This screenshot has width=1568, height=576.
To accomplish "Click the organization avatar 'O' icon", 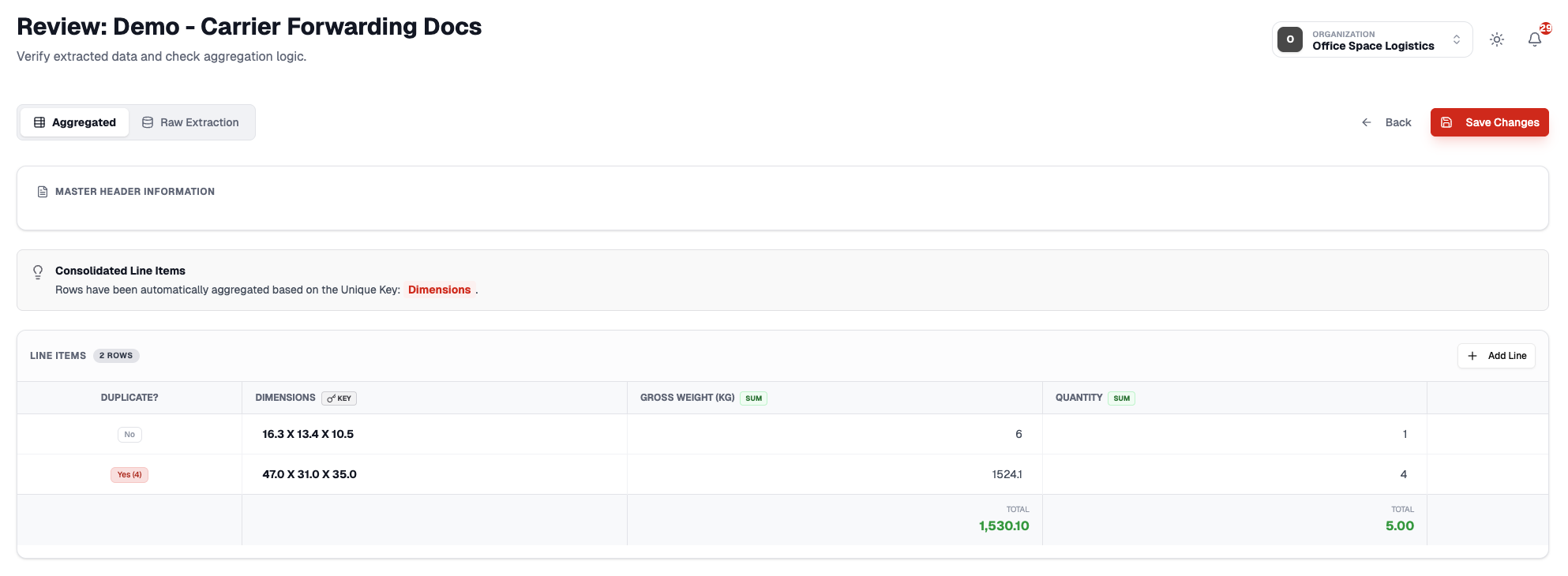I will pyautogui.click(x=1290, y=39).
